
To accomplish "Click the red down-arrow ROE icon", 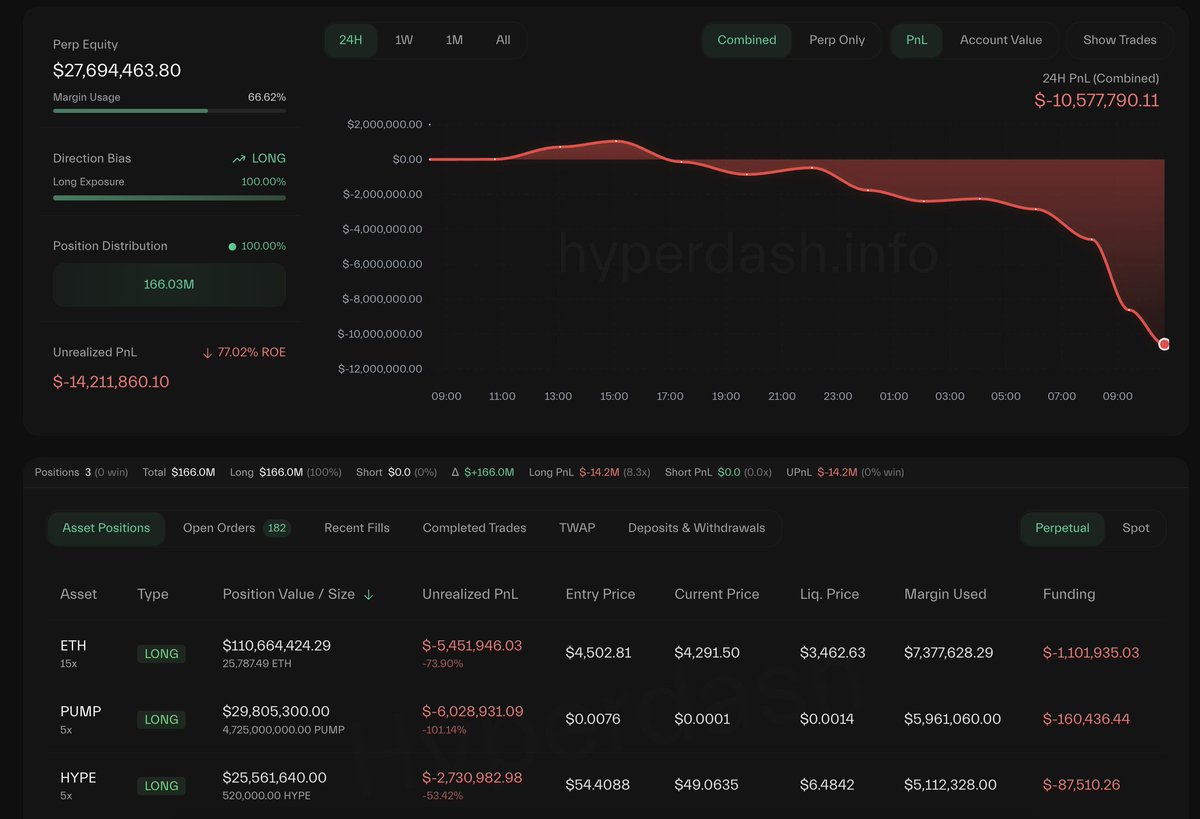I will (207, 353).
